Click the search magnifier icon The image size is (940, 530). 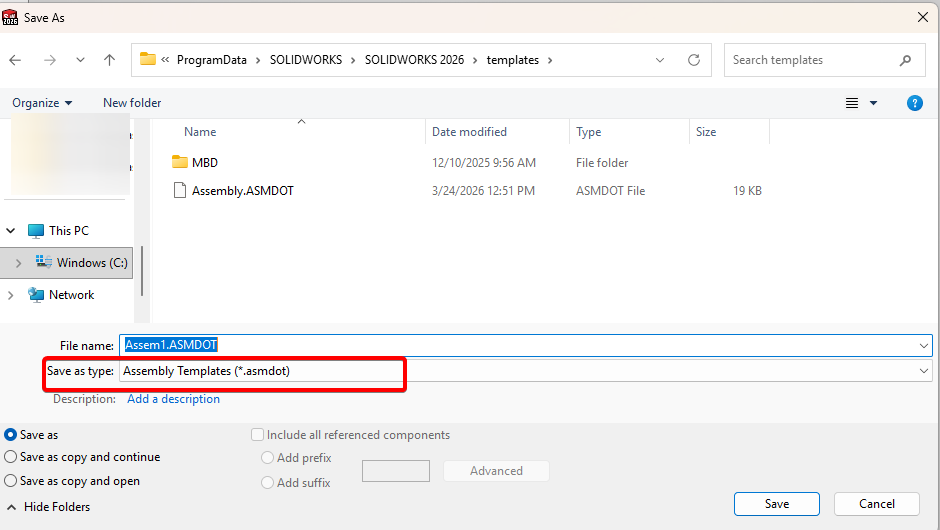[905, 60]
